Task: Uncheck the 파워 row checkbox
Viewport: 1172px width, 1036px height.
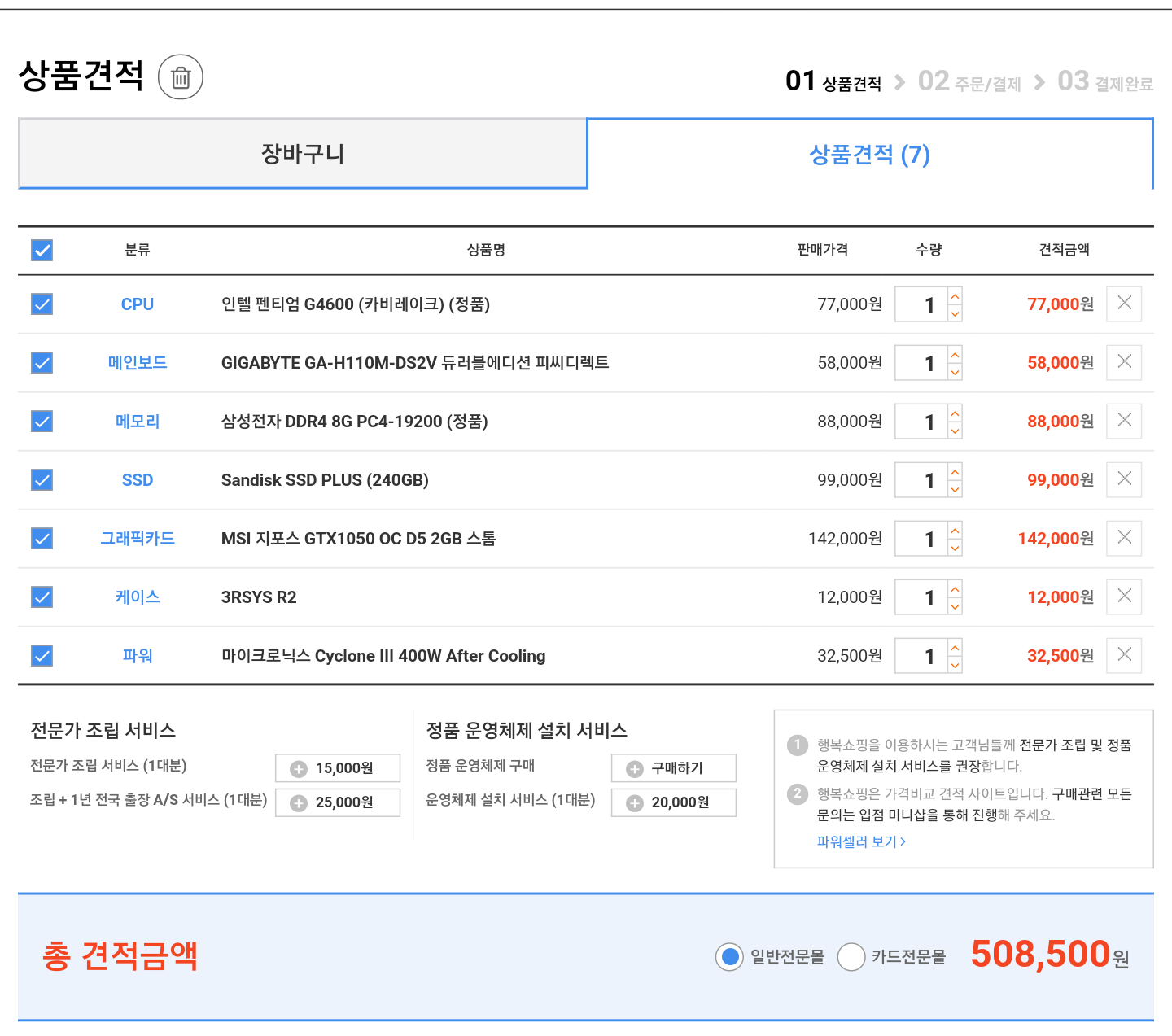Action: (42, 656)
